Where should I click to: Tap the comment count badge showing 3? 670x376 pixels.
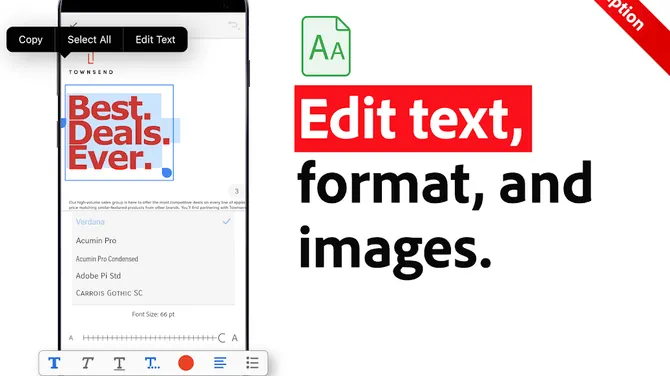tap(236, 191)
